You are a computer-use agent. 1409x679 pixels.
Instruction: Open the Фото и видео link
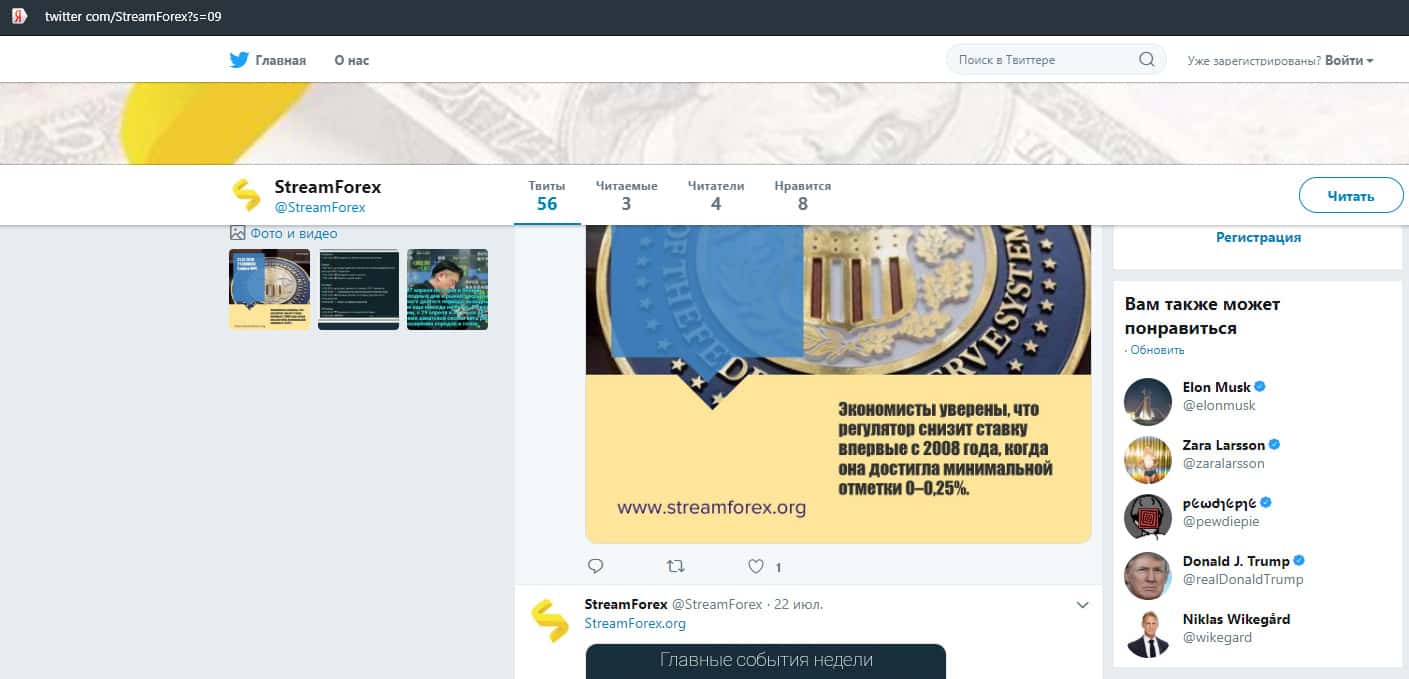click(x=294, y=233)
